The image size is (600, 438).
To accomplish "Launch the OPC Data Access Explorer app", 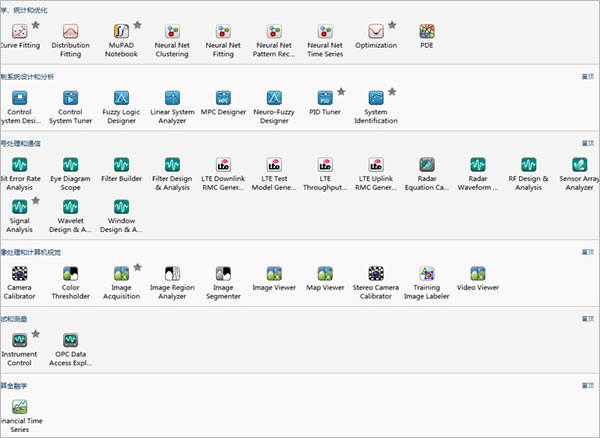I will (x=70, y=340).
